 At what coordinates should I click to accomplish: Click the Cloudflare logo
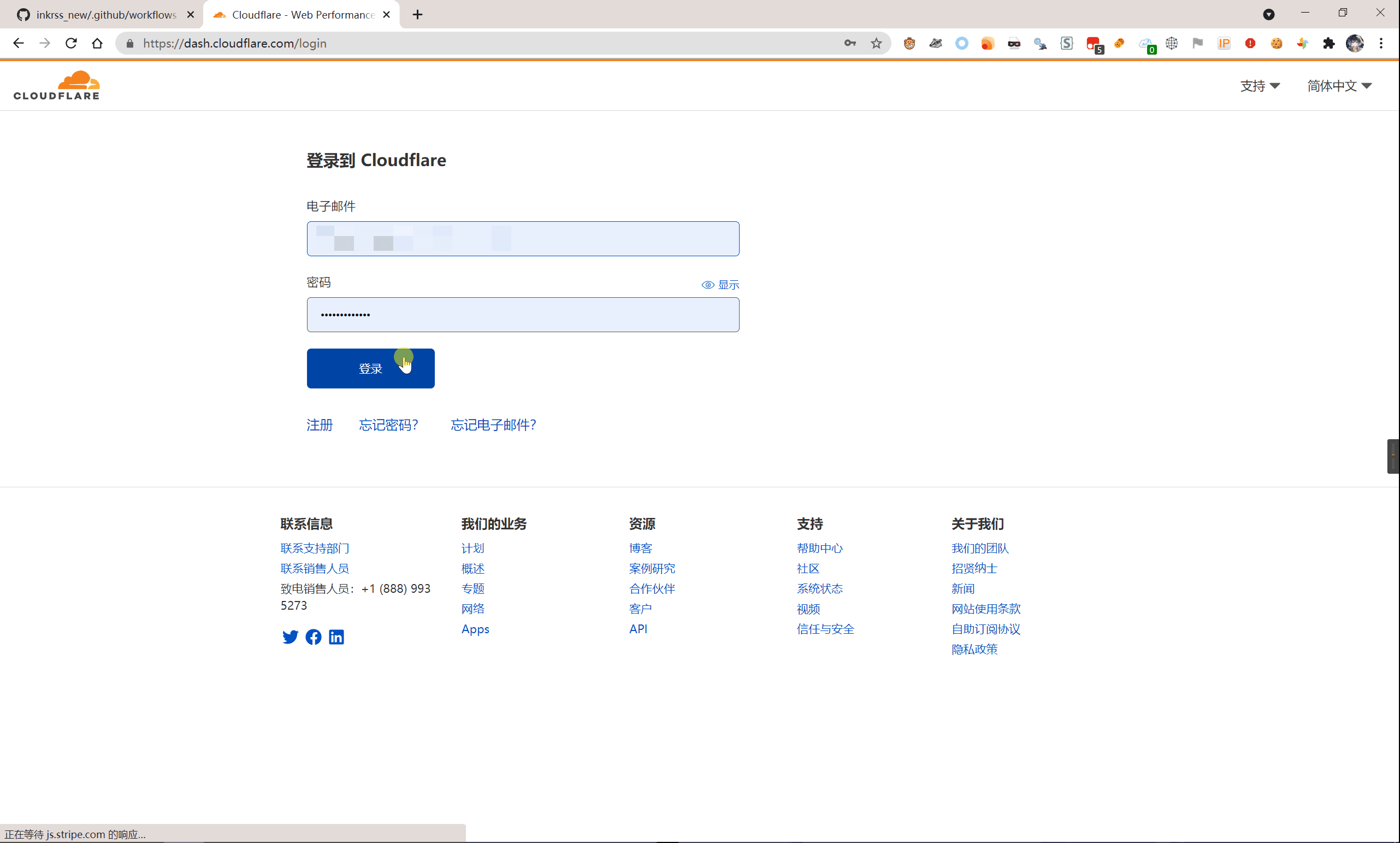(x=57, y=85)
